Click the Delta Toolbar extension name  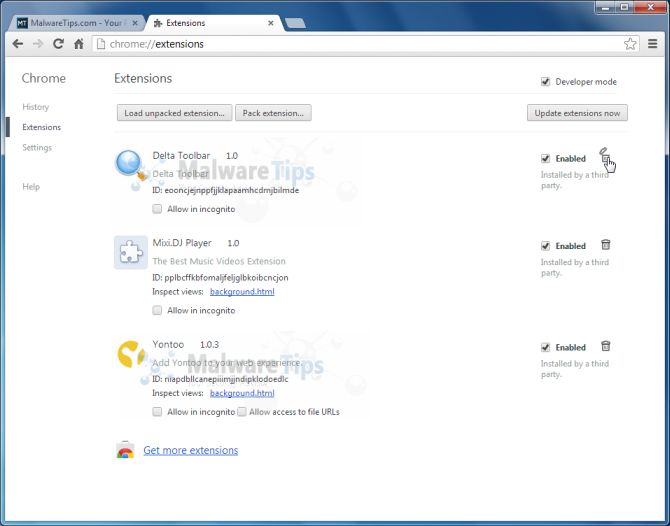(181, 156)
